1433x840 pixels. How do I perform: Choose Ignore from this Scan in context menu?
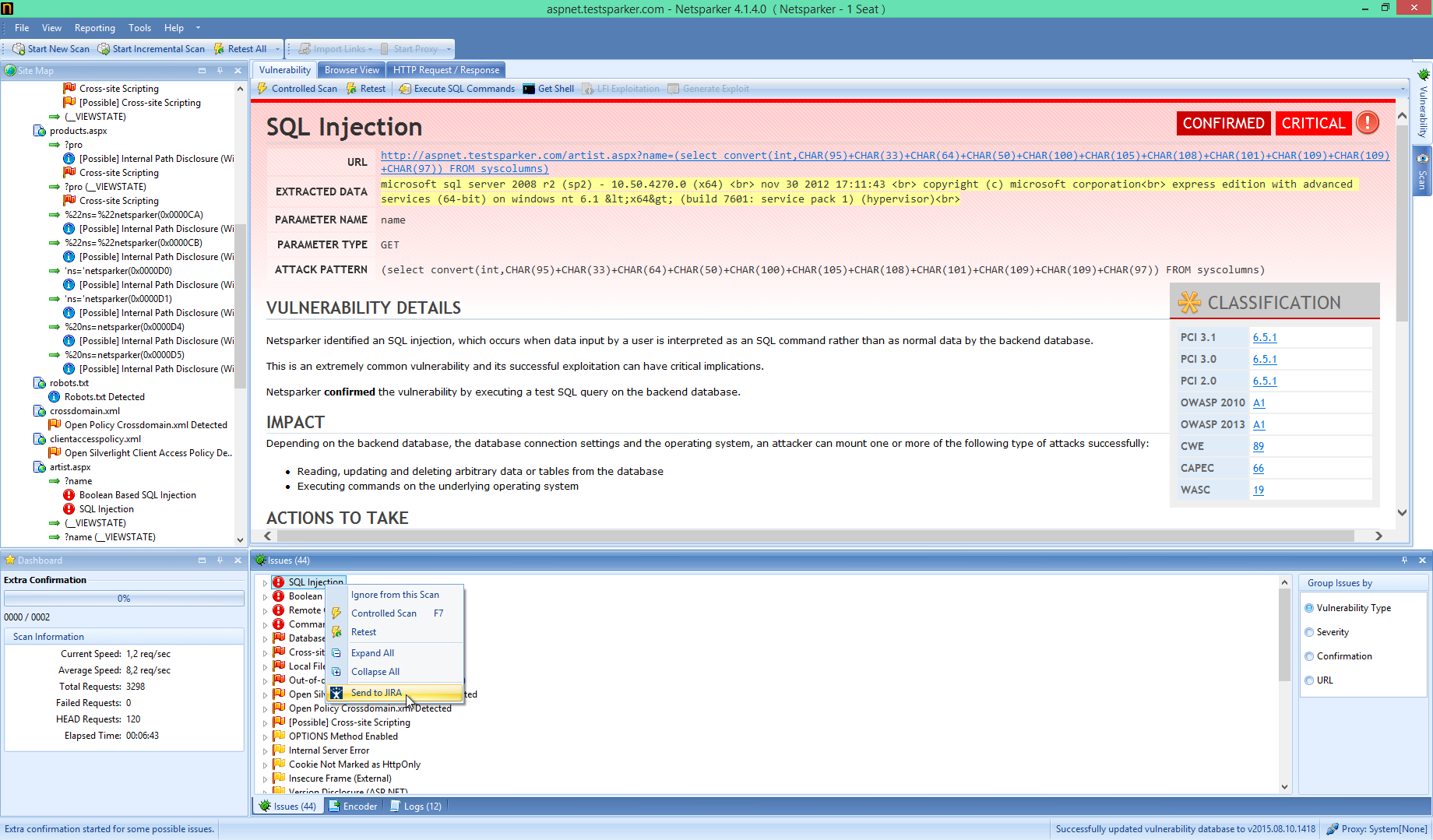coord(394,594)
